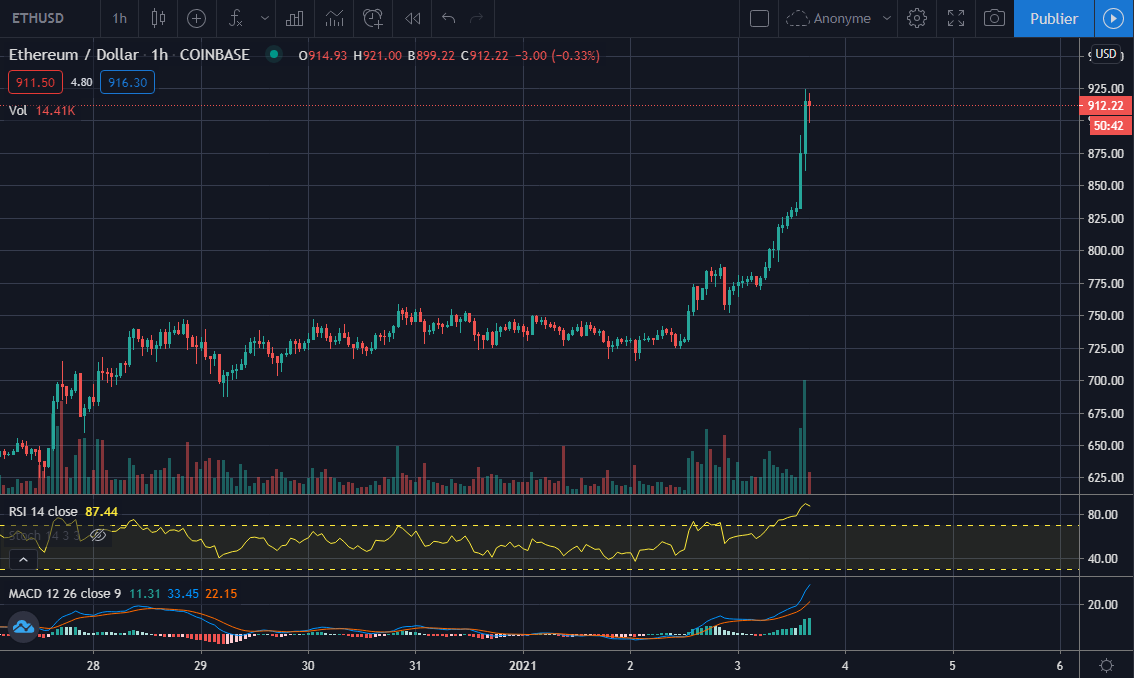This screenshot has height=678, width=1134.
Task: Click the 80.00 RSI scale label
Action: tap(1103, 514)
